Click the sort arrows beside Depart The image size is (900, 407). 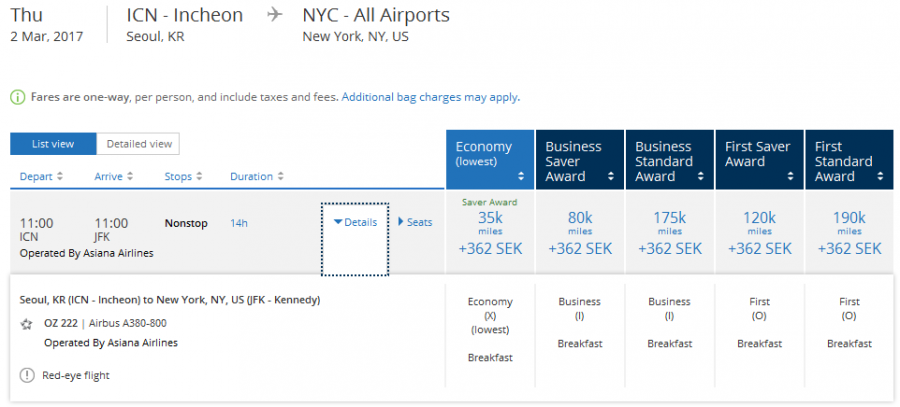click(x=60, y=177)
